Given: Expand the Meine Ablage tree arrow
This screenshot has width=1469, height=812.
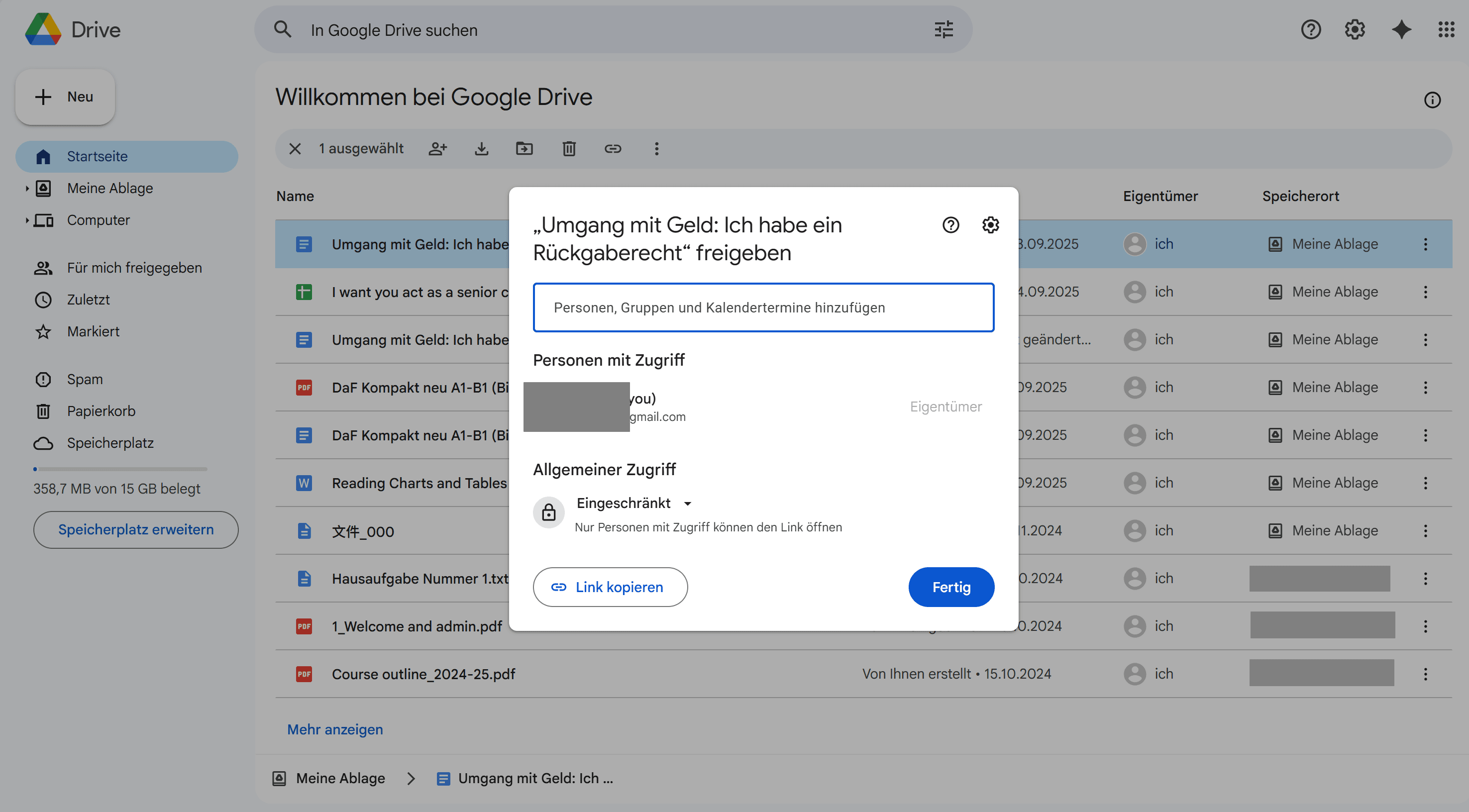Looking at the screenshot, I should click(26, 188).
